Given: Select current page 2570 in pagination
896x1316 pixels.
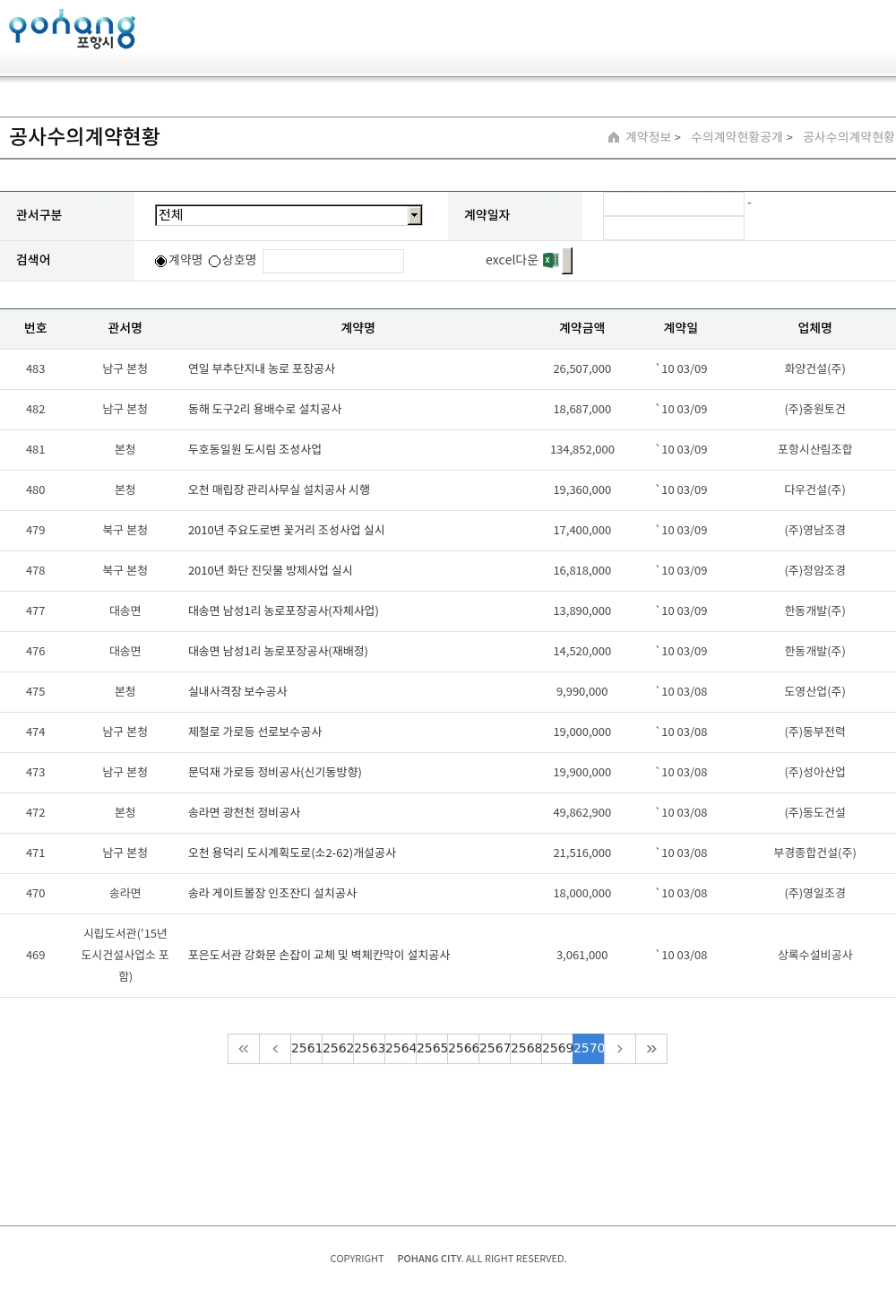Looking at the screenshot, I should tap(589, 1049).
